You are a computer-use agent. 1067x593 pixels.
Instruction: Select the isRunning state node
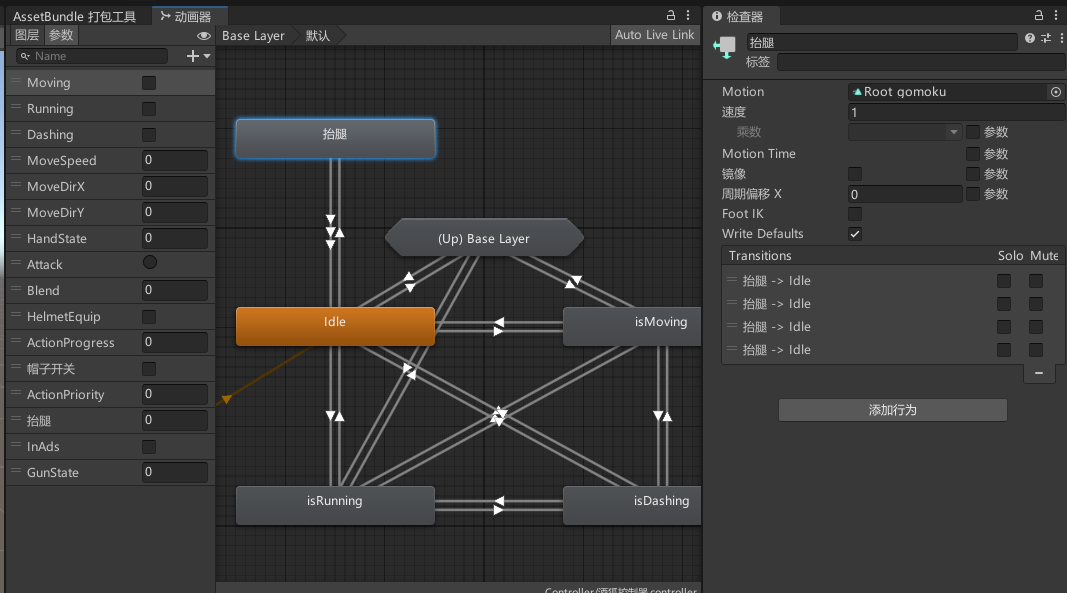(x=335, y=505)
